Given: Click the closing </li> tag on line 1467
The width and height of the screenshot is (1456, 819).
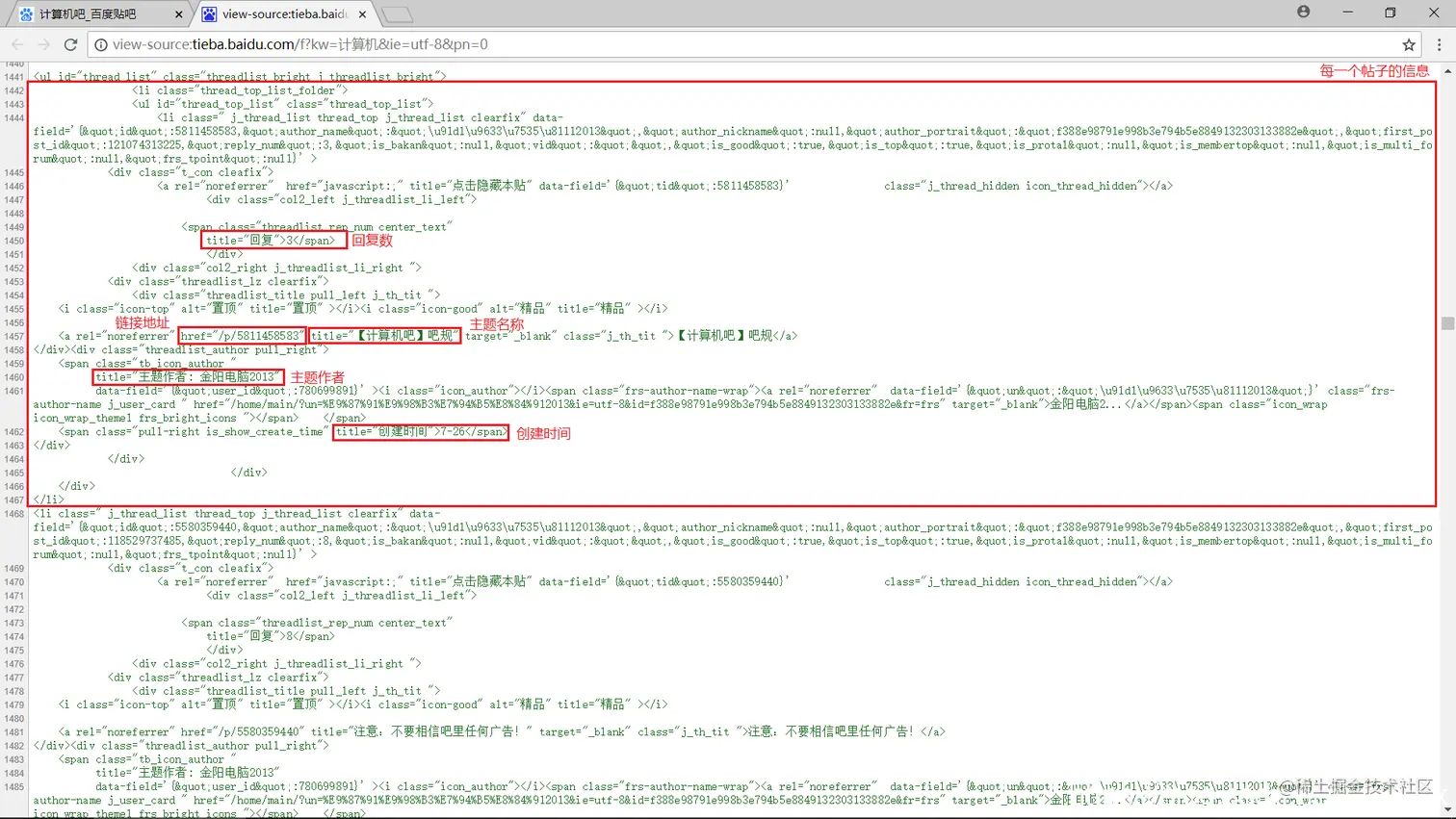Looking at the screenshot, I should [x=48, y=499].
